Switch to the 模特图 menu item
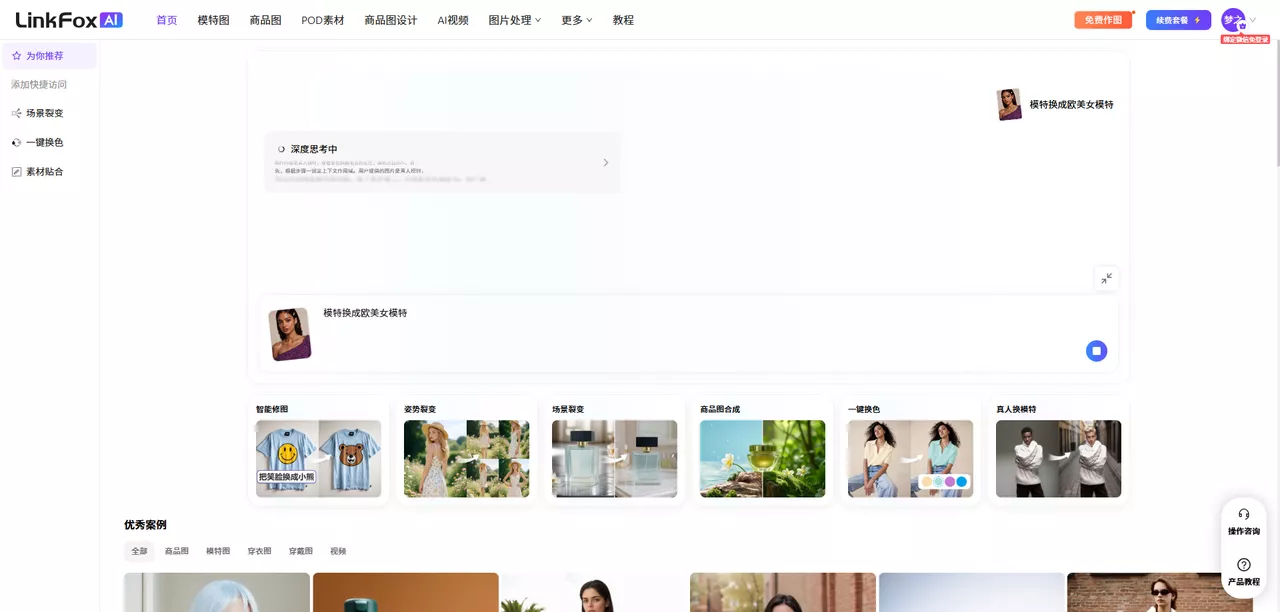Screen dimensions: 1280x612 tap(212, 19)
